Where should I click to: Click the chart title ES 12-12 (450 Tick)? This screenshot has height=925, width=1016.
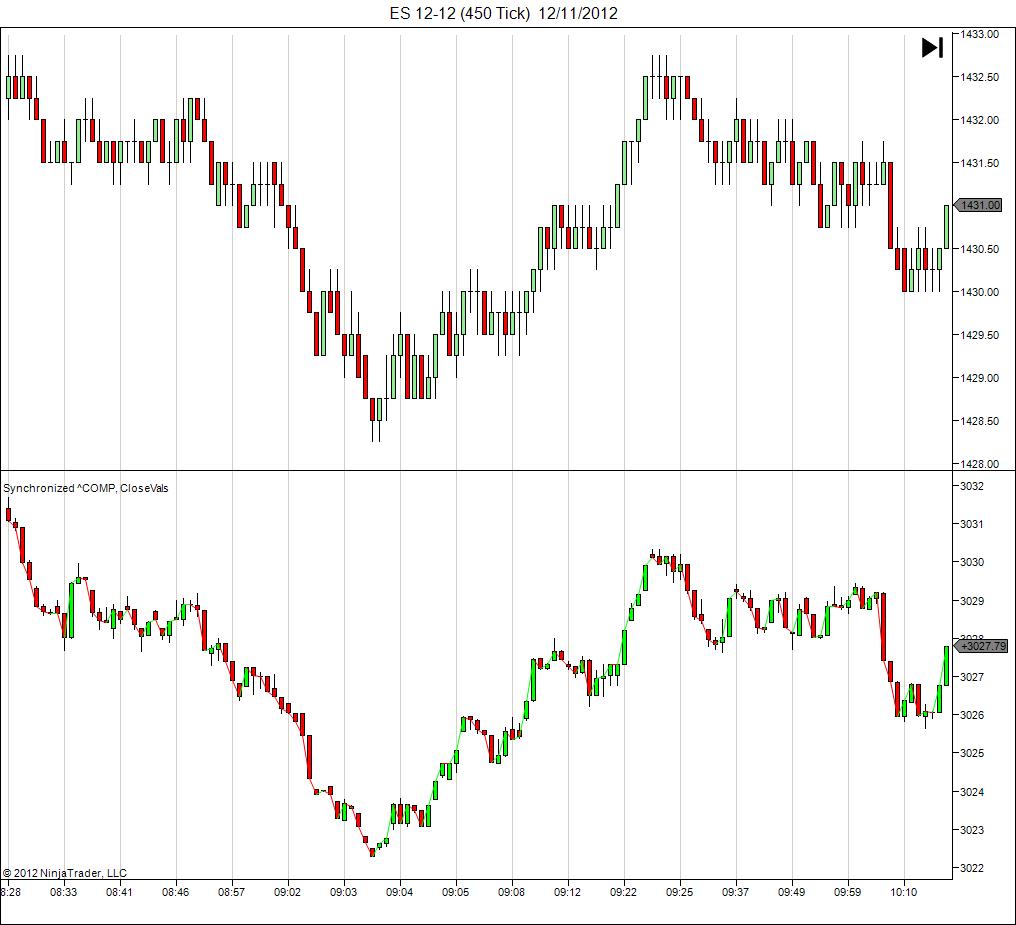459,13
